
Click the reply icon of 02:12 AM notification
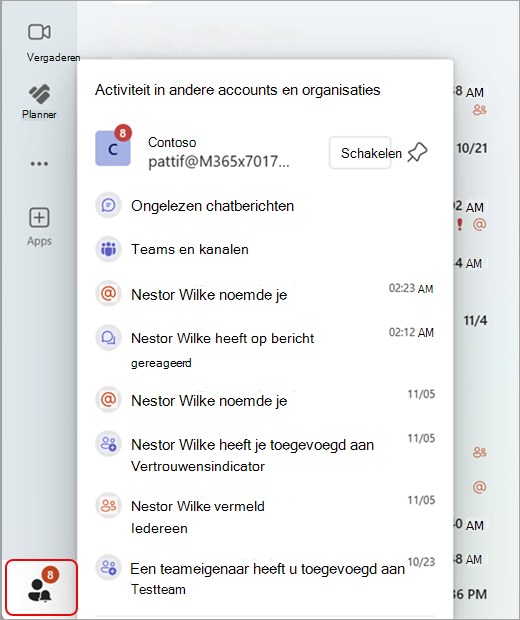pyautogui.click(x=108, y=338)
